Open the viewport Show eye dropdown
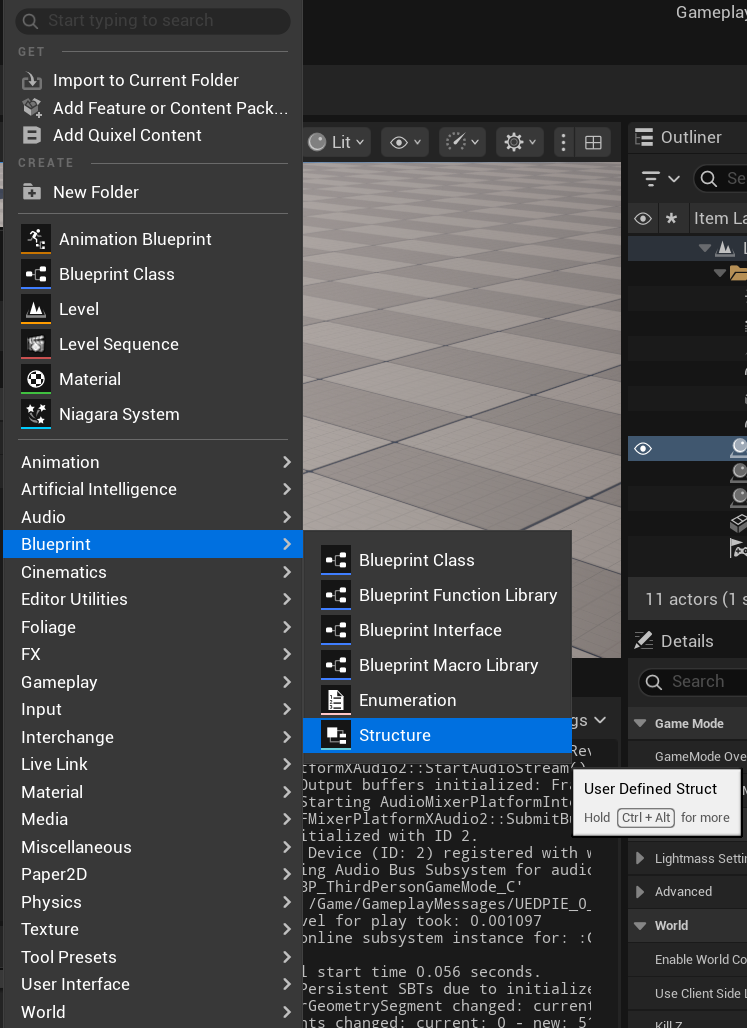 [405, 142]
